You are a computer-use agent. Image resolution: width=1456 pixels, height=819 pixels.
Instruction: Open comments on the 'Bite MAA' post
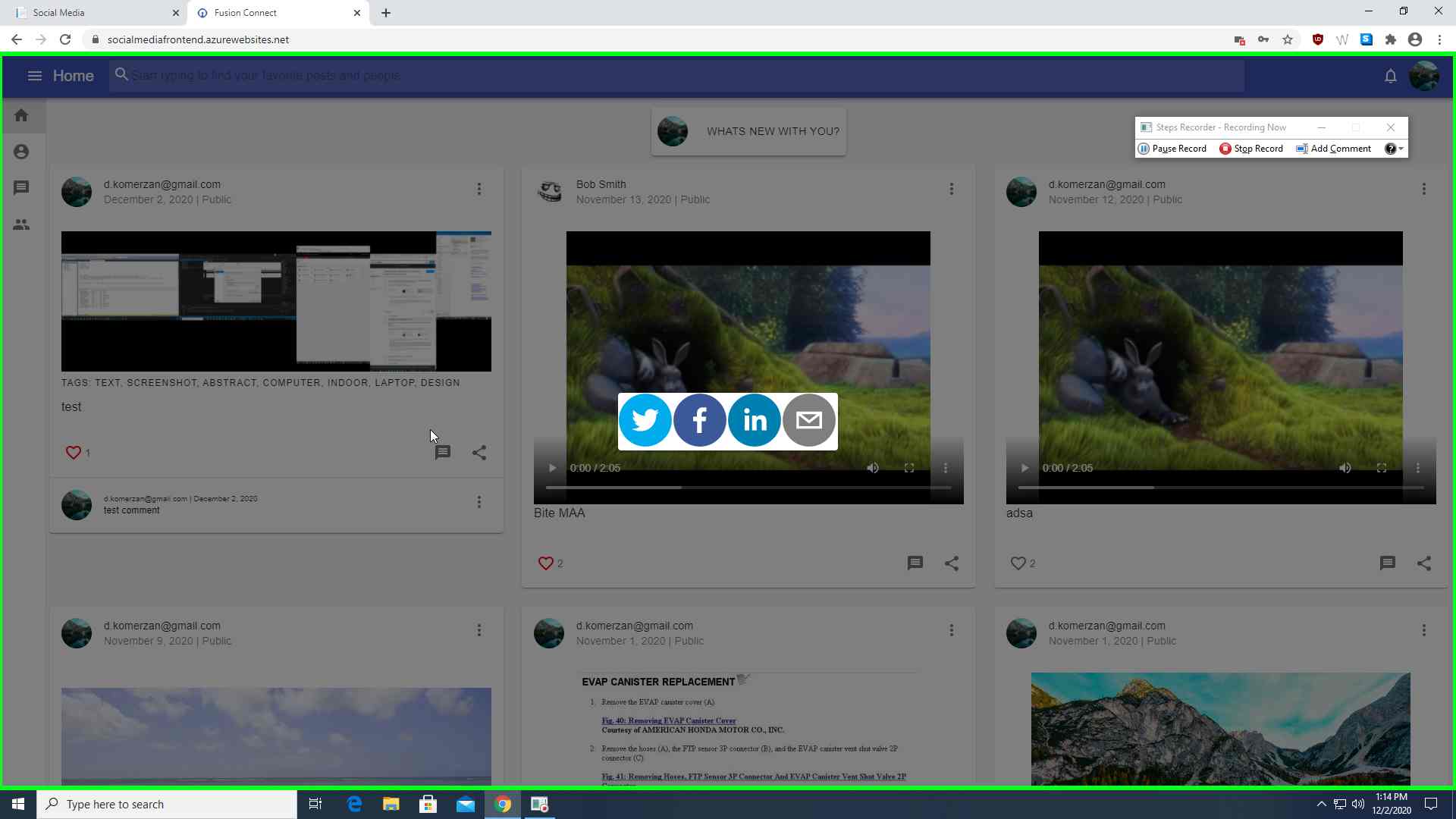tap(915, 563)
